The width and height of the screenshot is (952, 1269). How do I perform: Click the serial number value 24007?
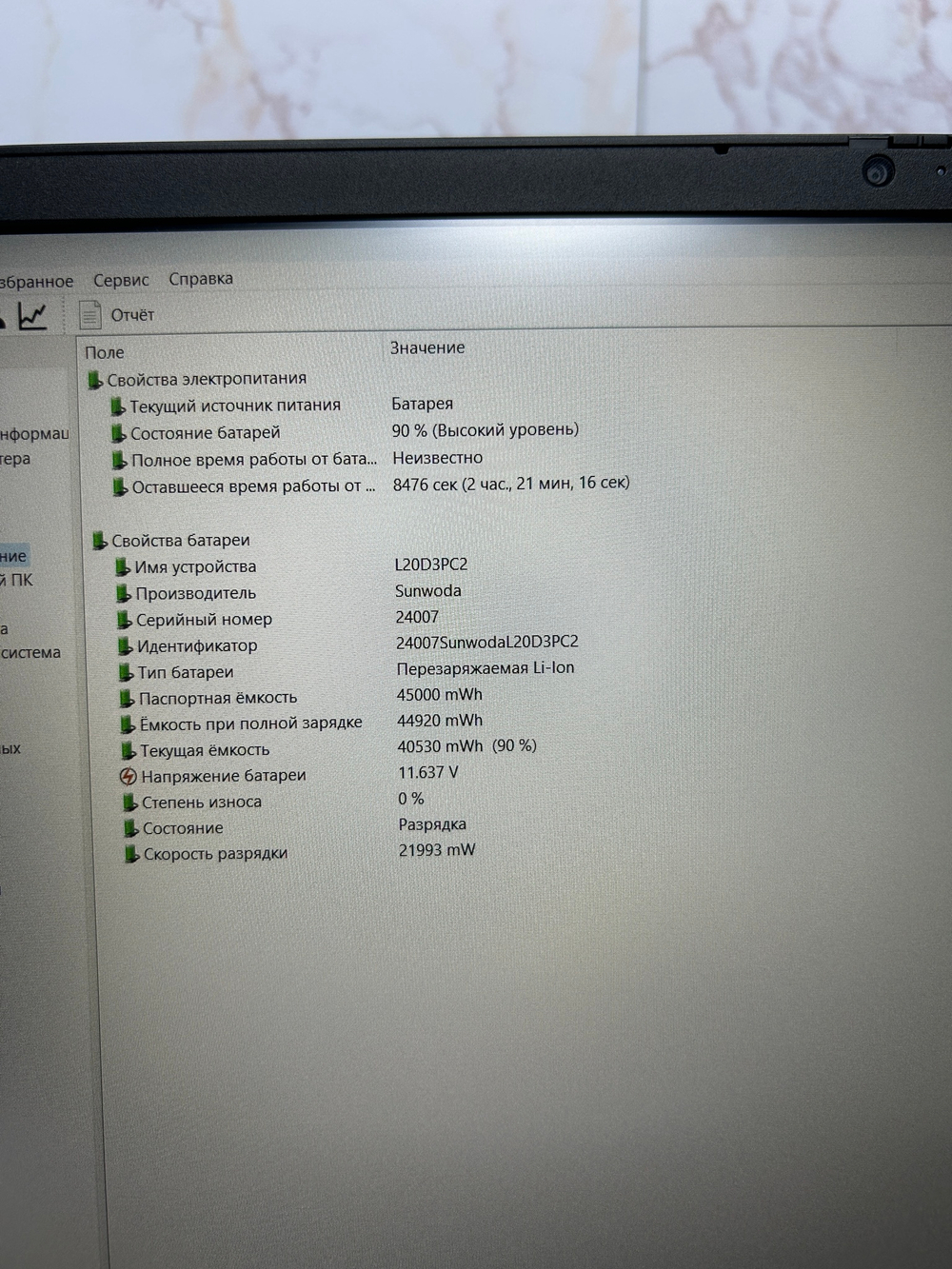pos(417,617)
